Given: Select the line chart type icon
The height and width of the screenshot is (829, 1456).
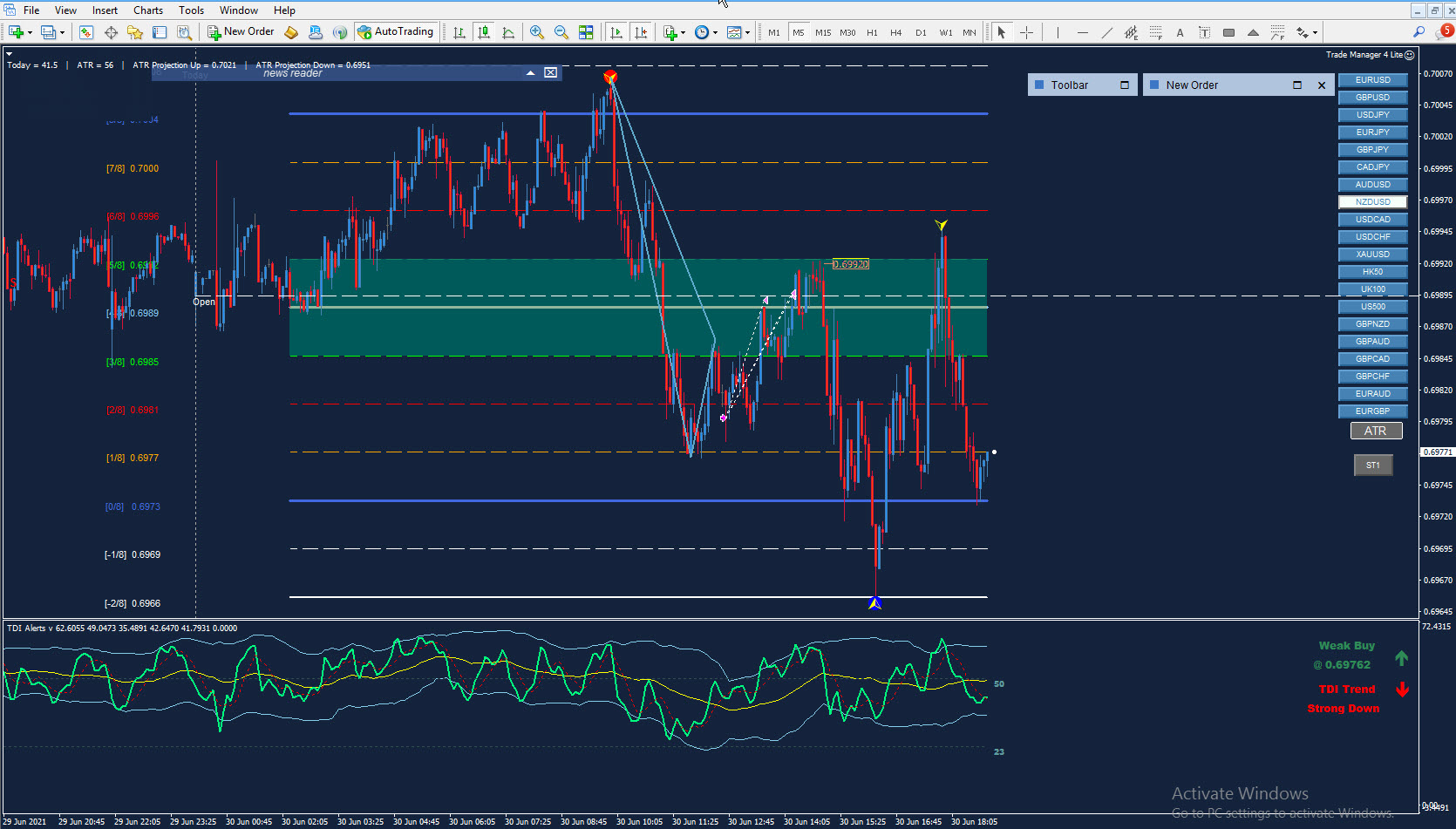Looking at the screenshot, I should (x=508, y=32).
